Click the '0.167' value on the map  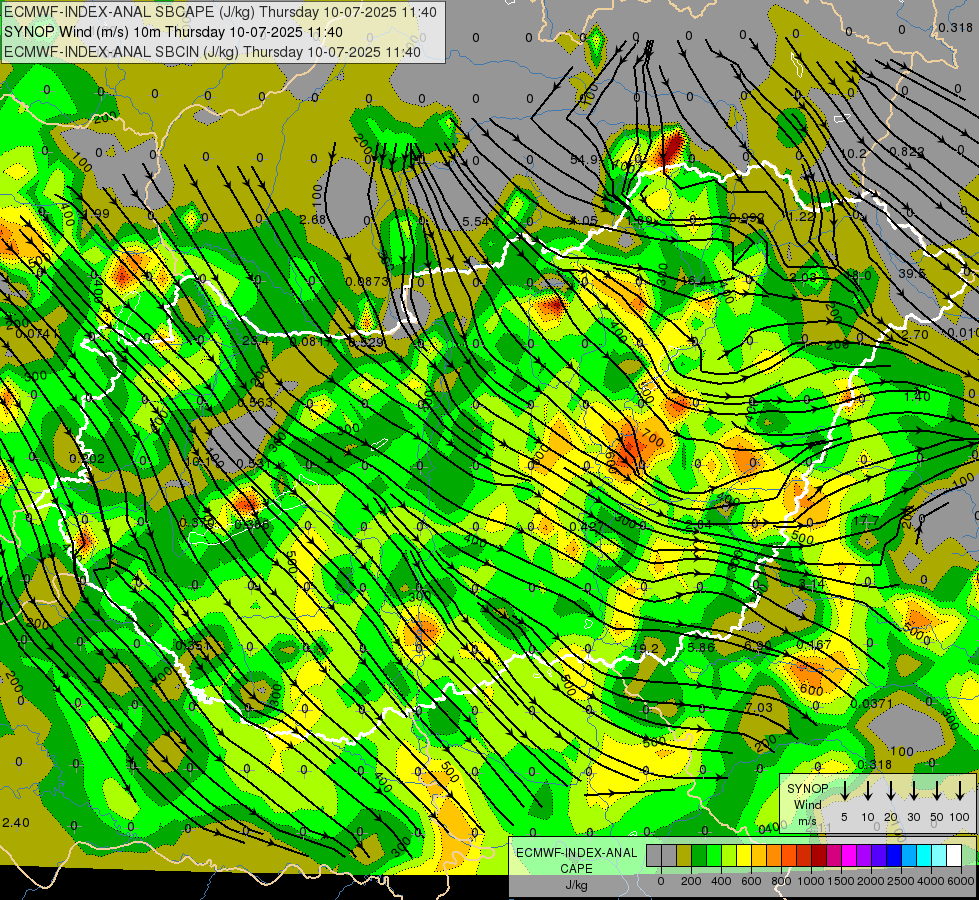[814, 645]
